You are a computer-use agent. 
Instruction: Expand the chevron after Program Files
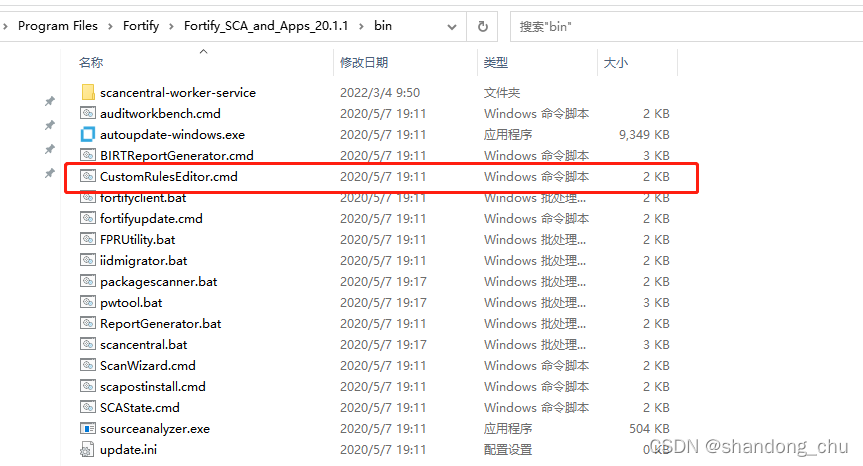point(110,26)
